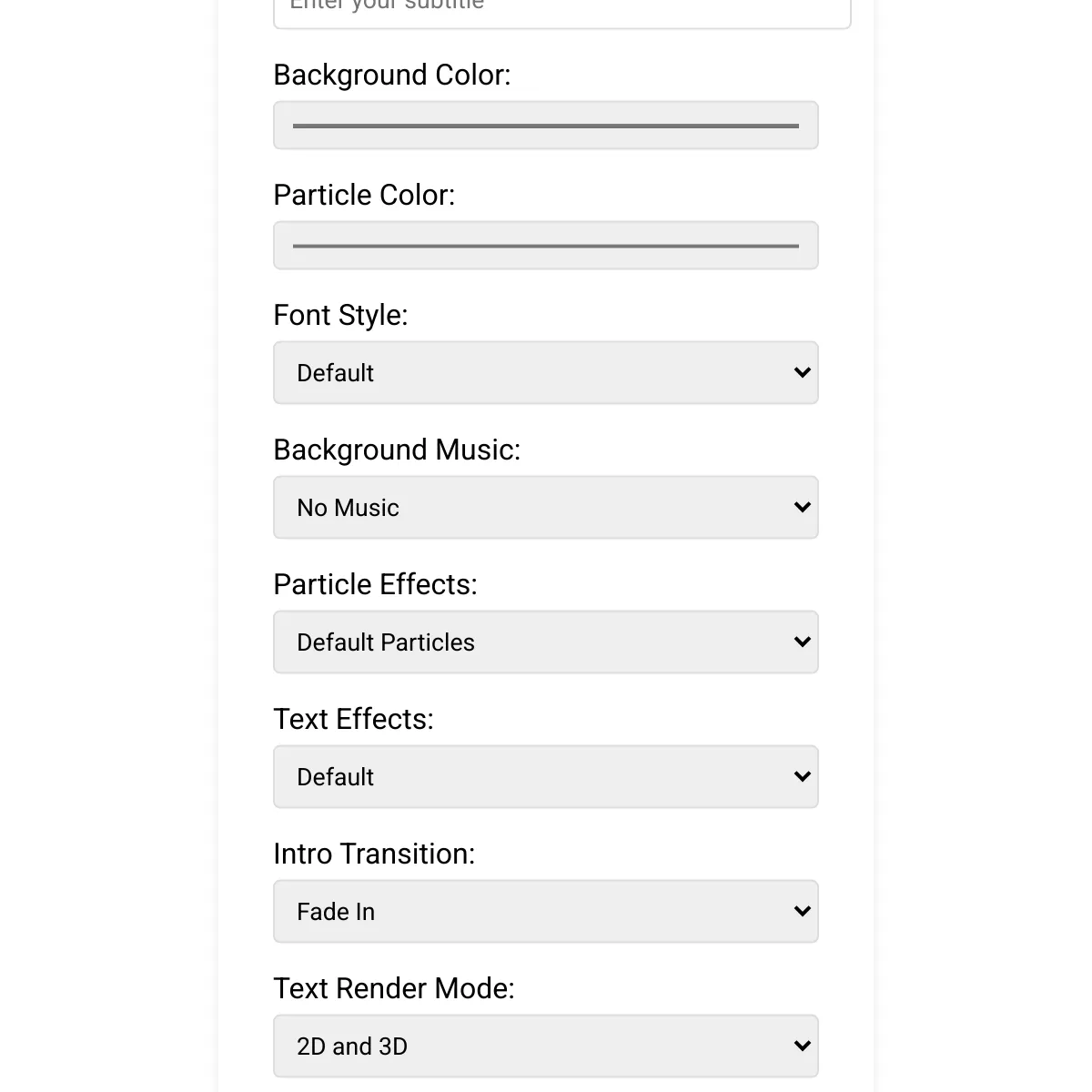Open the Particle Color picker swatch
The width and height of the screenshot is (1092, 1092).
[x=546, y=246]
